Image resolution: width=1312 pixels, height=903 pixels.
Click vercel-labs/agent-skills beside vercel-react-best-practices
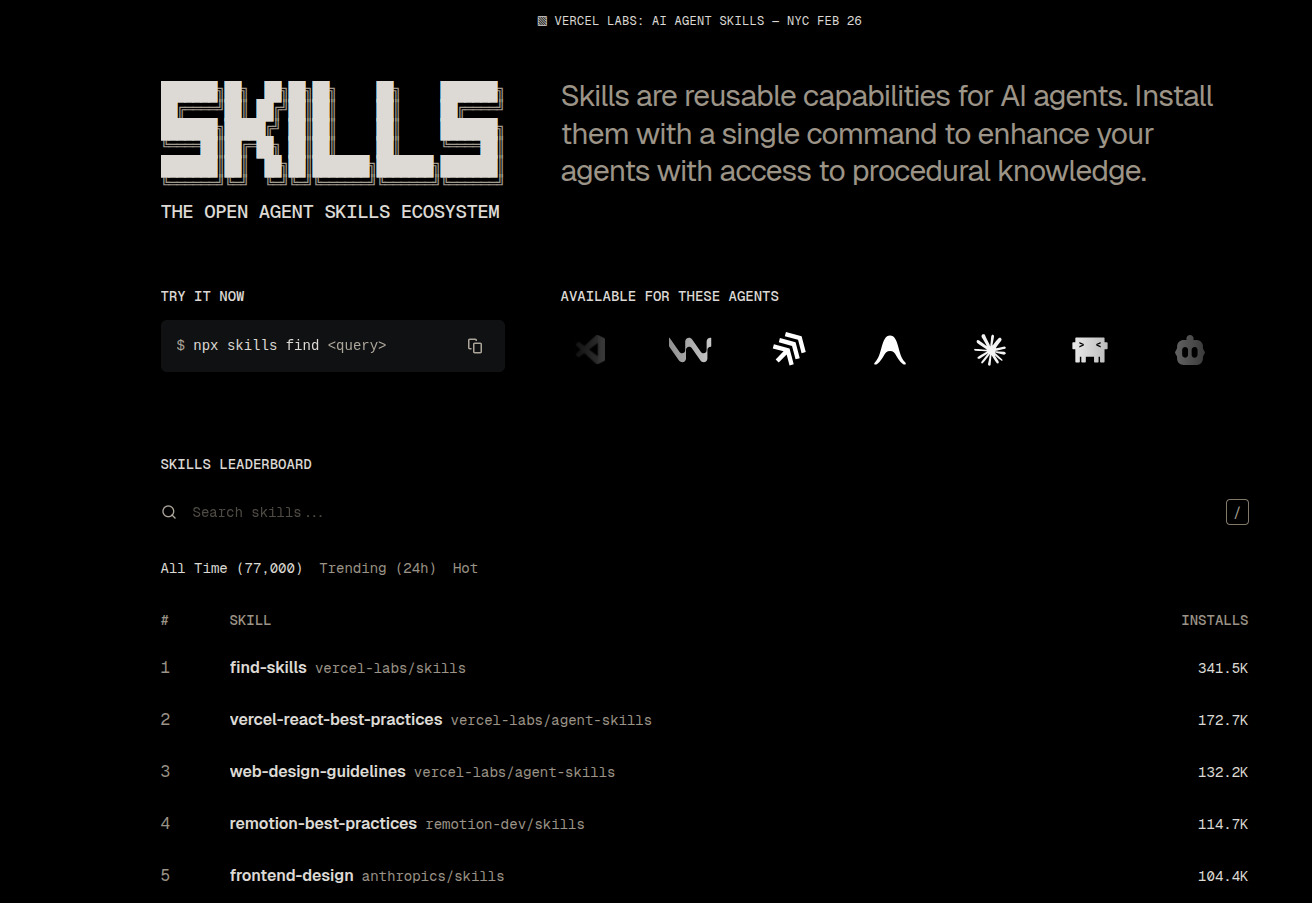[551, 720]
